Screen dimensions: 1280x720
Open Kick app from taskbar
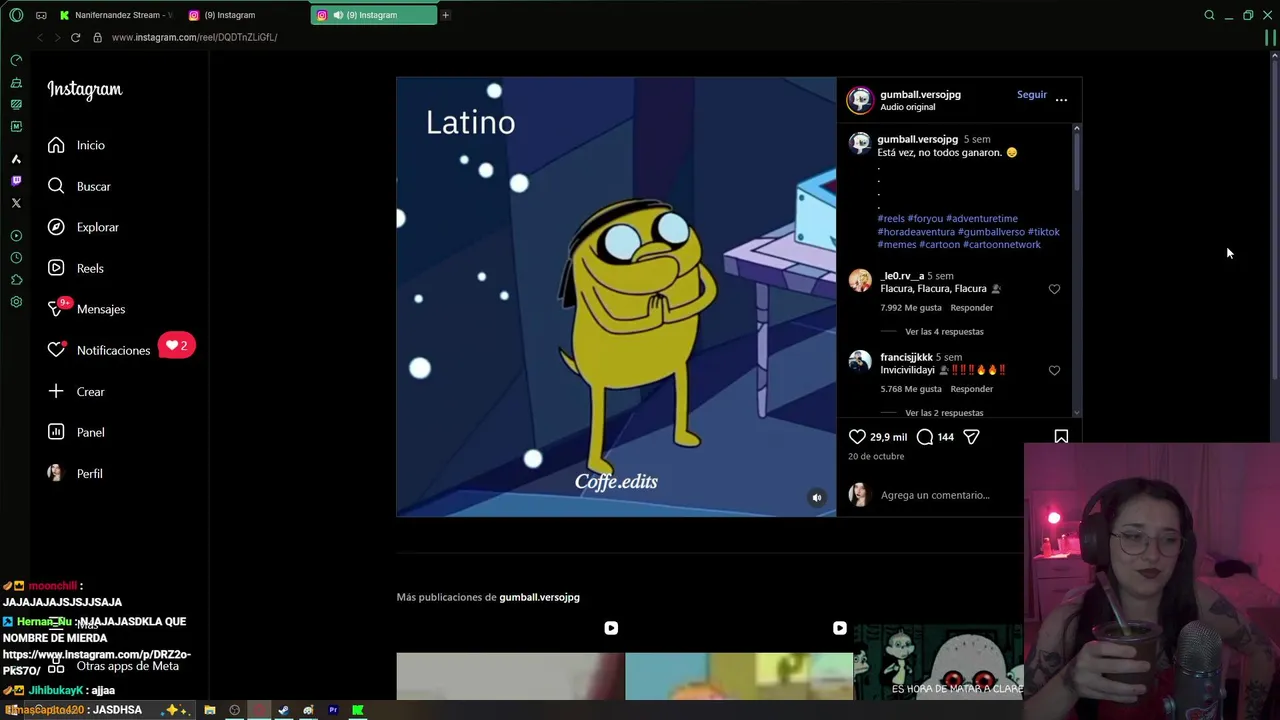(358, 710)
